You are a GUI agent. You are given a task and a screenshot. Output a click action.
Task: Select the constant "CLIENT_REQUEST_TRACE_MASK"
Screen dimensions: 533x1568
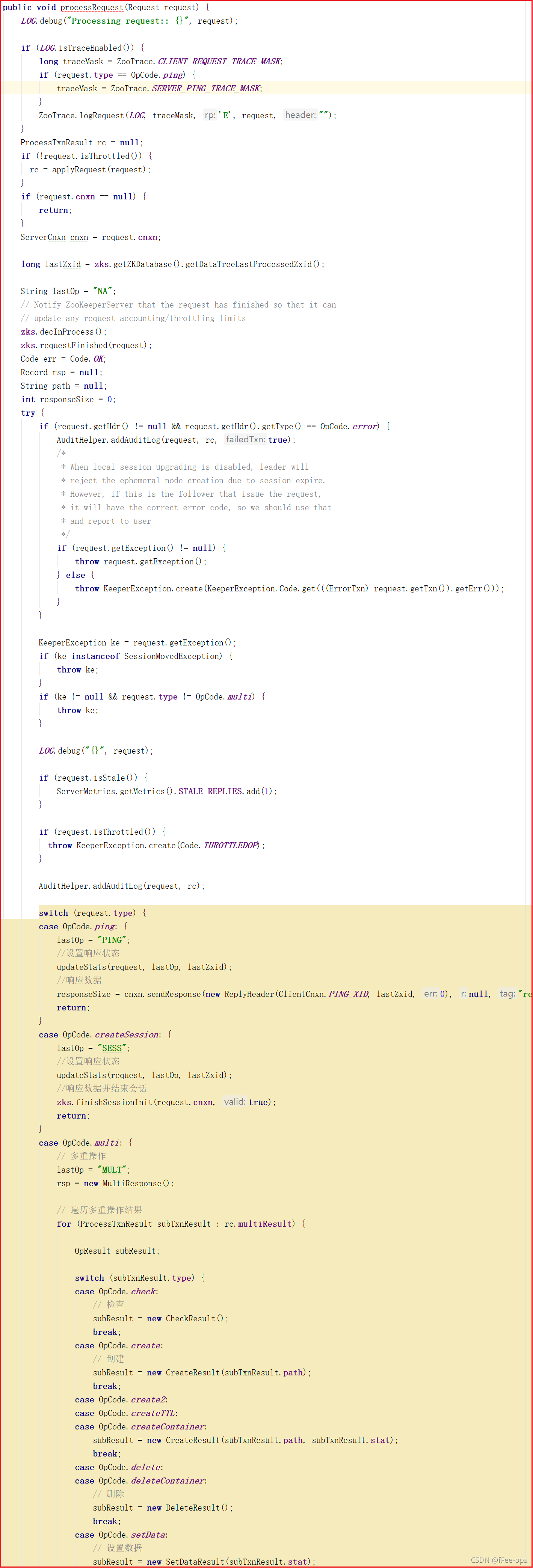219,62
